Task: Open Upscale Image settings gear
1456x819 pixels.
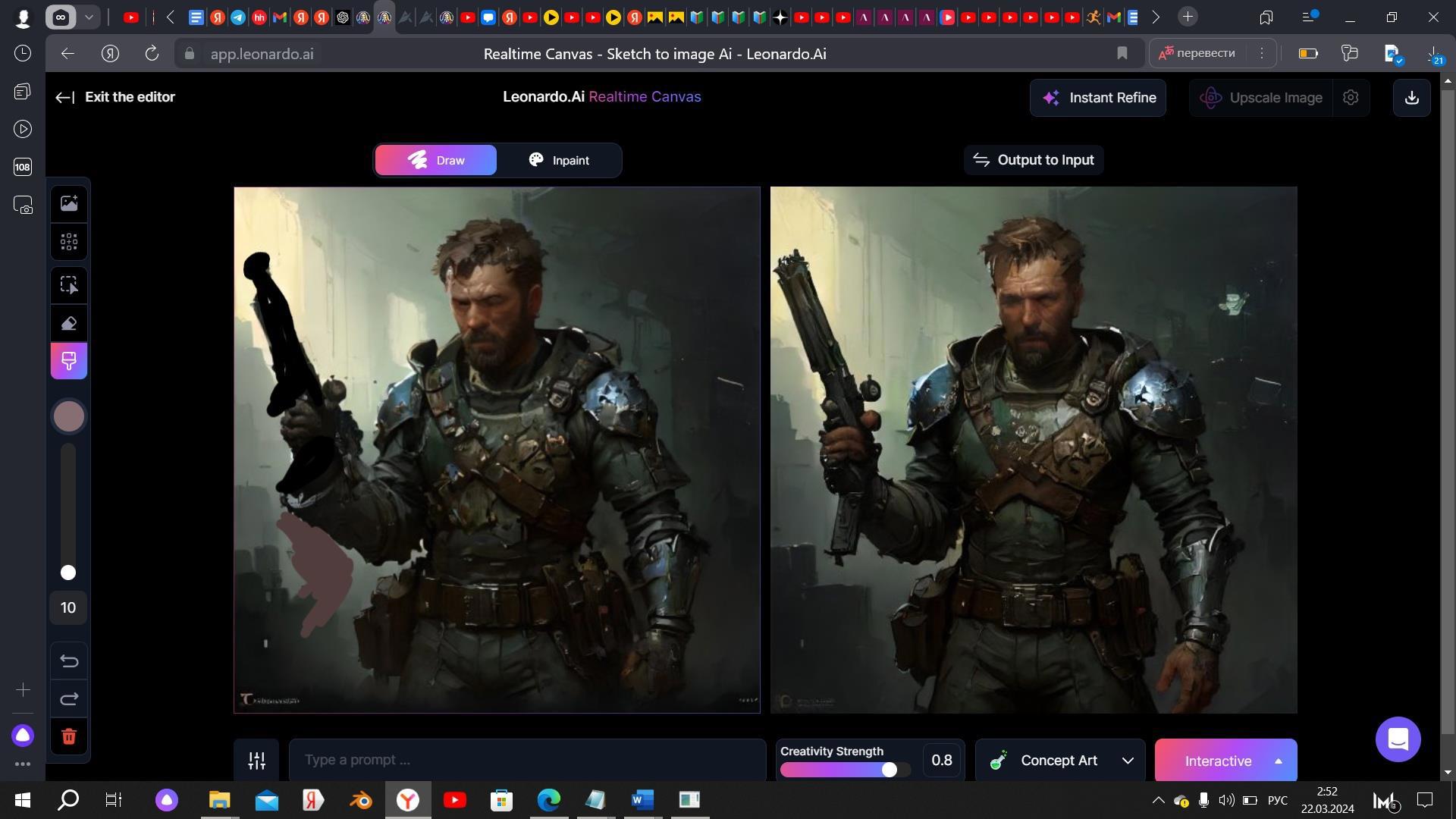Action: coord(1351,98)
